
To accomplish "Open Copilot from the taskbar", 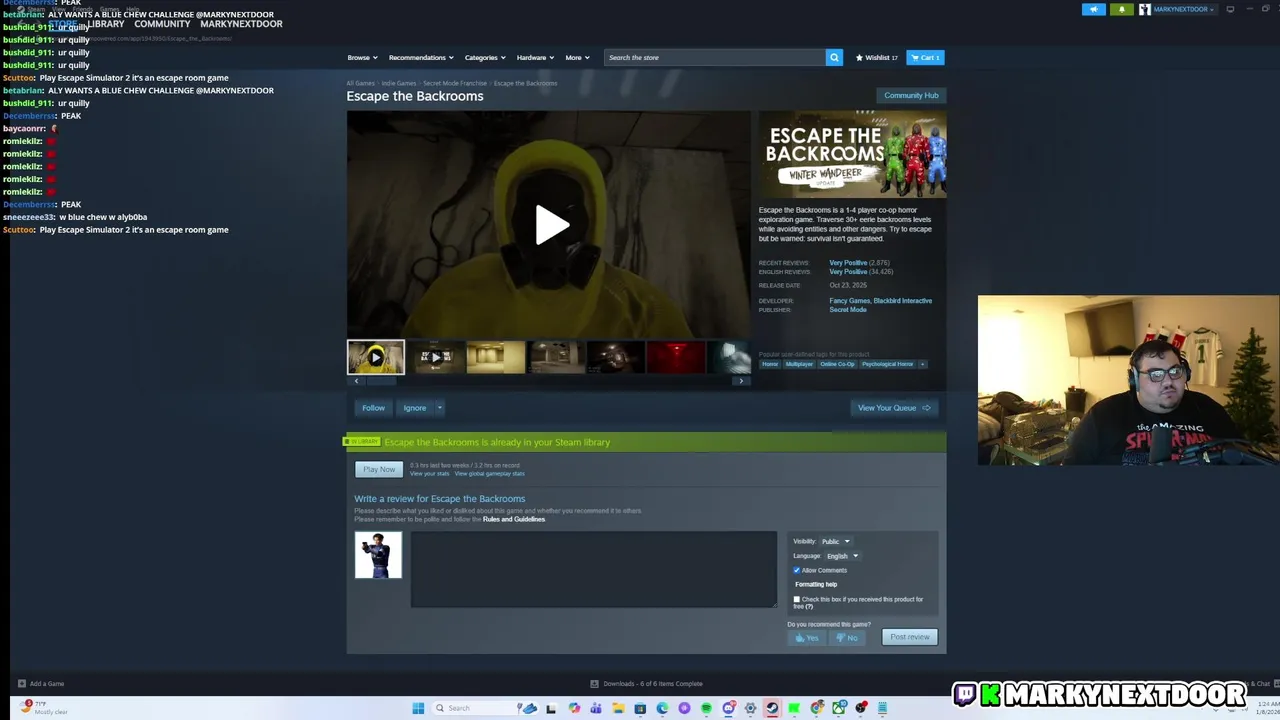I will pyautogui.click(x=574, y=708).
